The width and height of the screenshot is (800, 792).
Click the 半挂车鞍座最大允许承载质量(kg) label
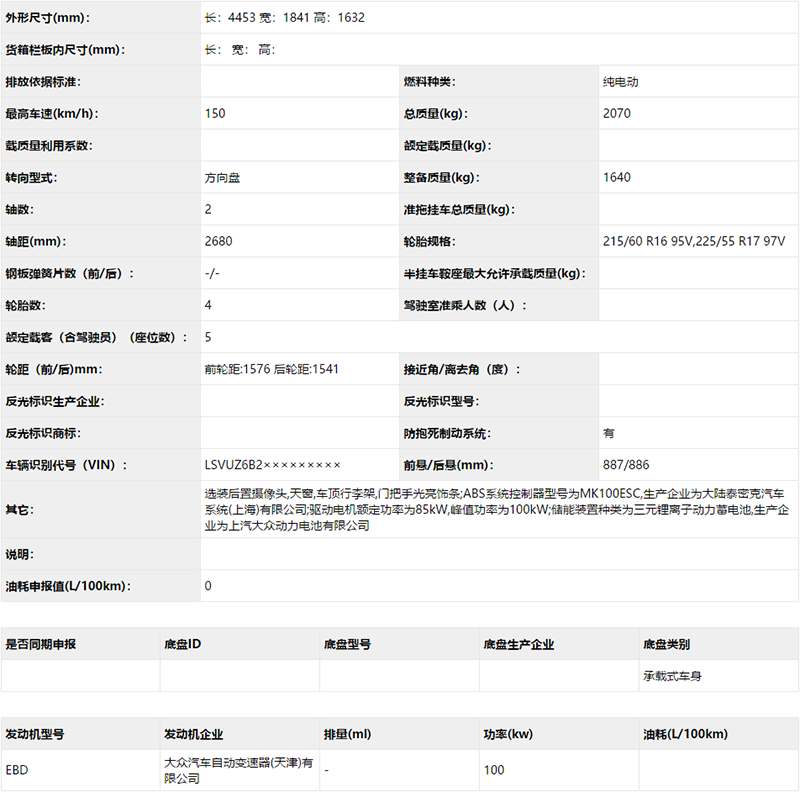point(494,274)
